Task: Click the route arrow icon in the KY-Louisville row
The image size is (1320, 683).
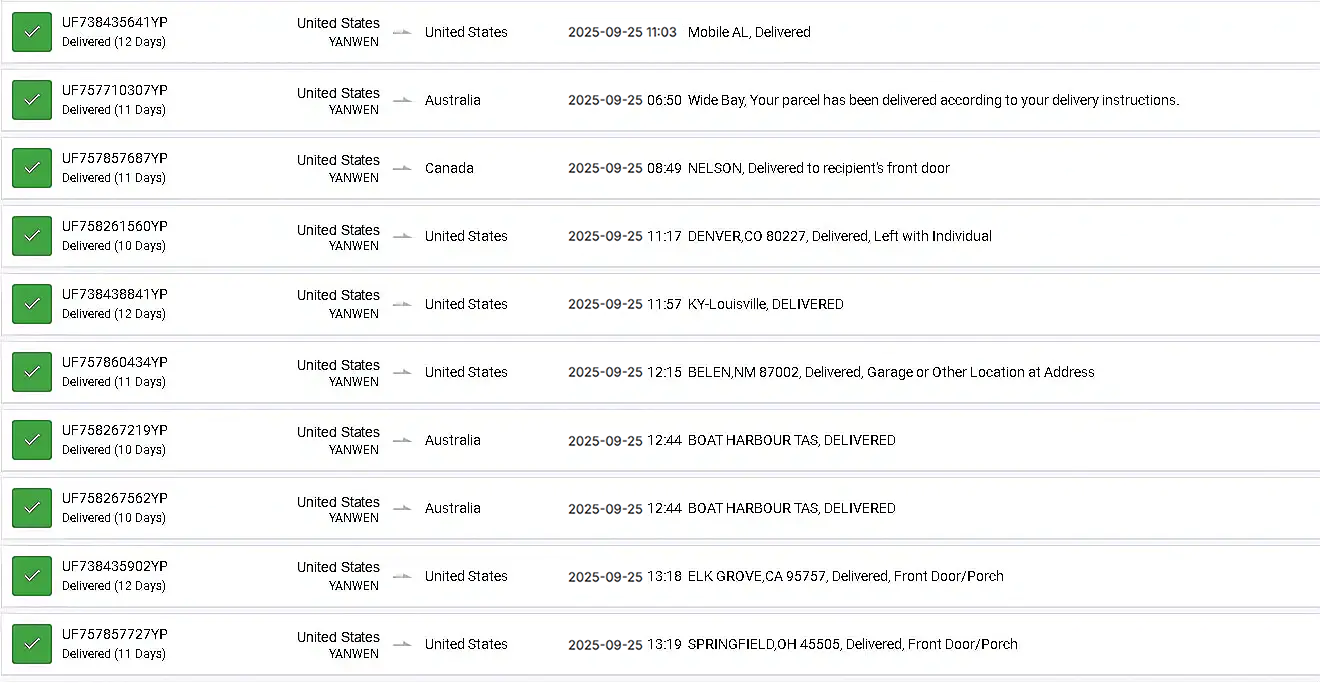Action: pos(402,304)
